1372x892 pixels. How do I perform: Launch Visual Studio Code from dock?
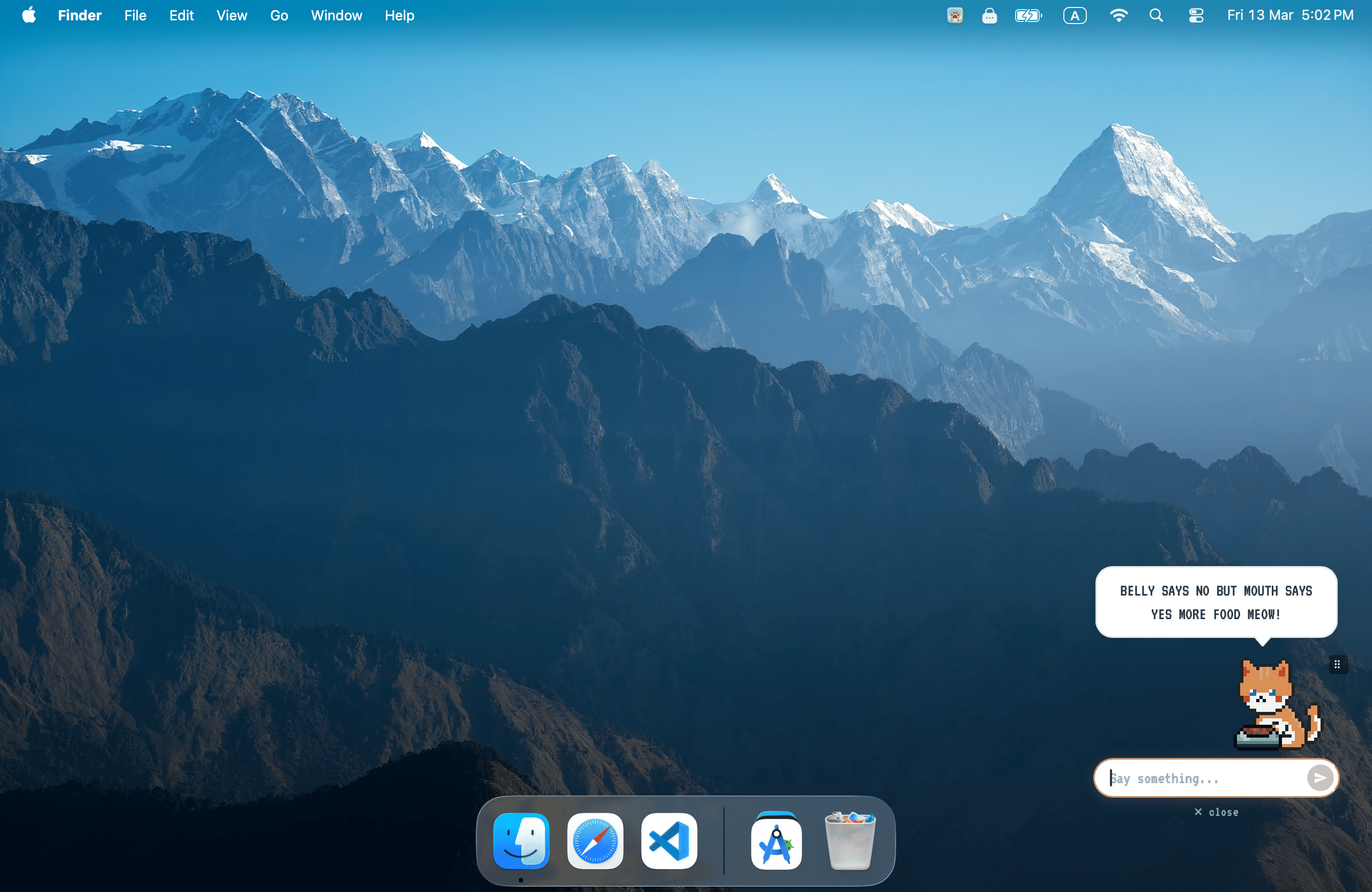click(669, 841)
